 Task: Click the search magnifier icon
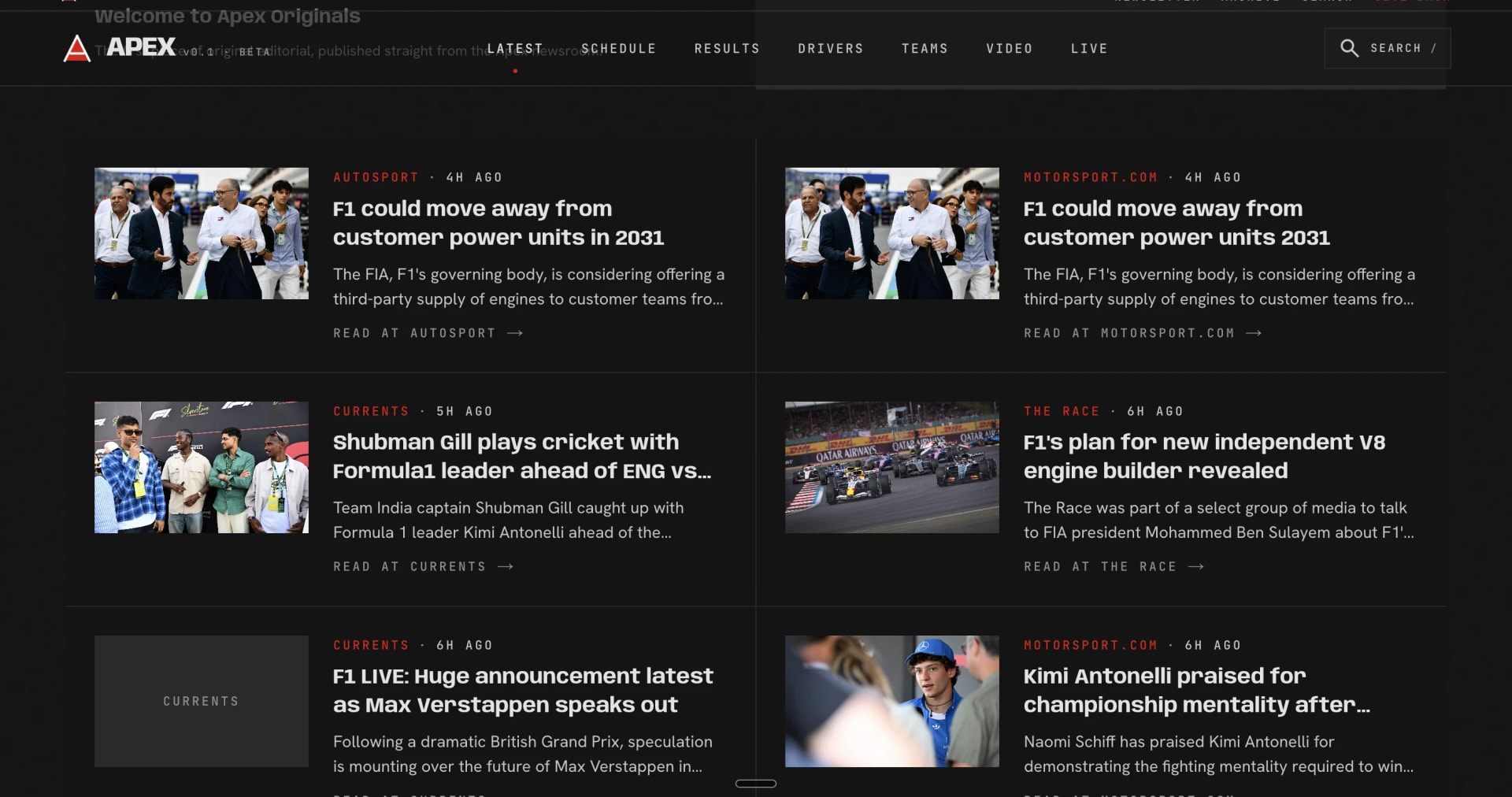click(1349, 48)
